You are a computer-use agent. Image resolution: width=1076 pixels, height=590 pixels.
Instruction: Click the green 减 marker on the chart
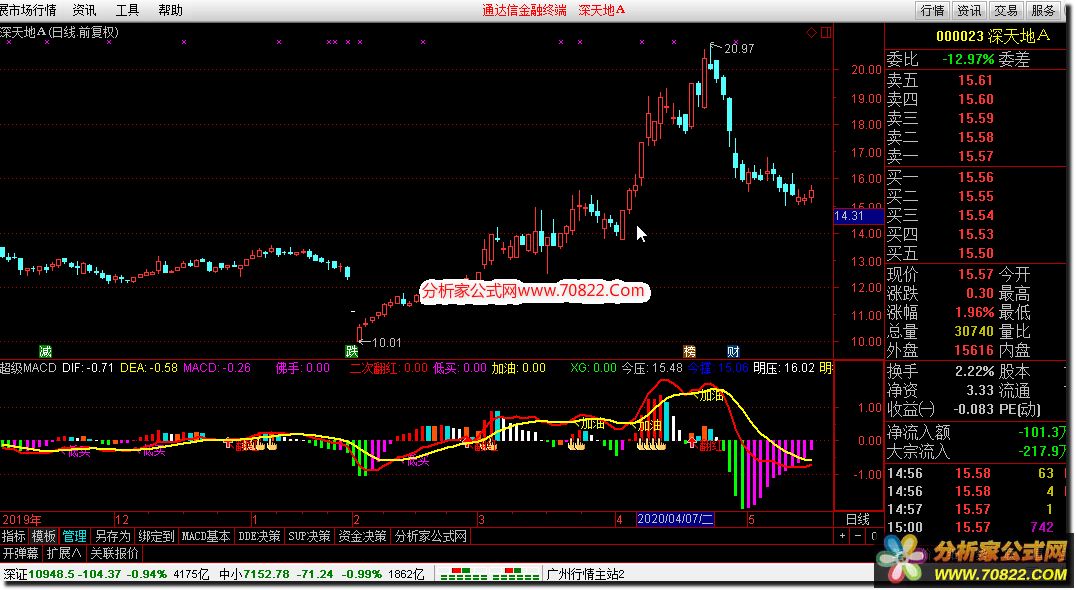coord(45,352)
